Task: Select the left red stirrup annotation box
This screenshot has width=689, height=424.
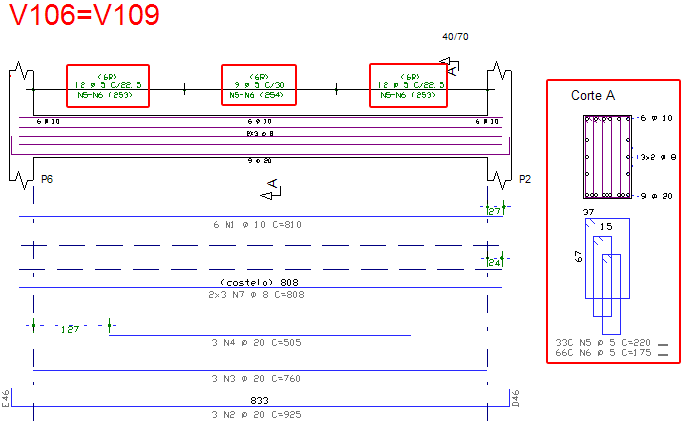Action: (108, 85)
